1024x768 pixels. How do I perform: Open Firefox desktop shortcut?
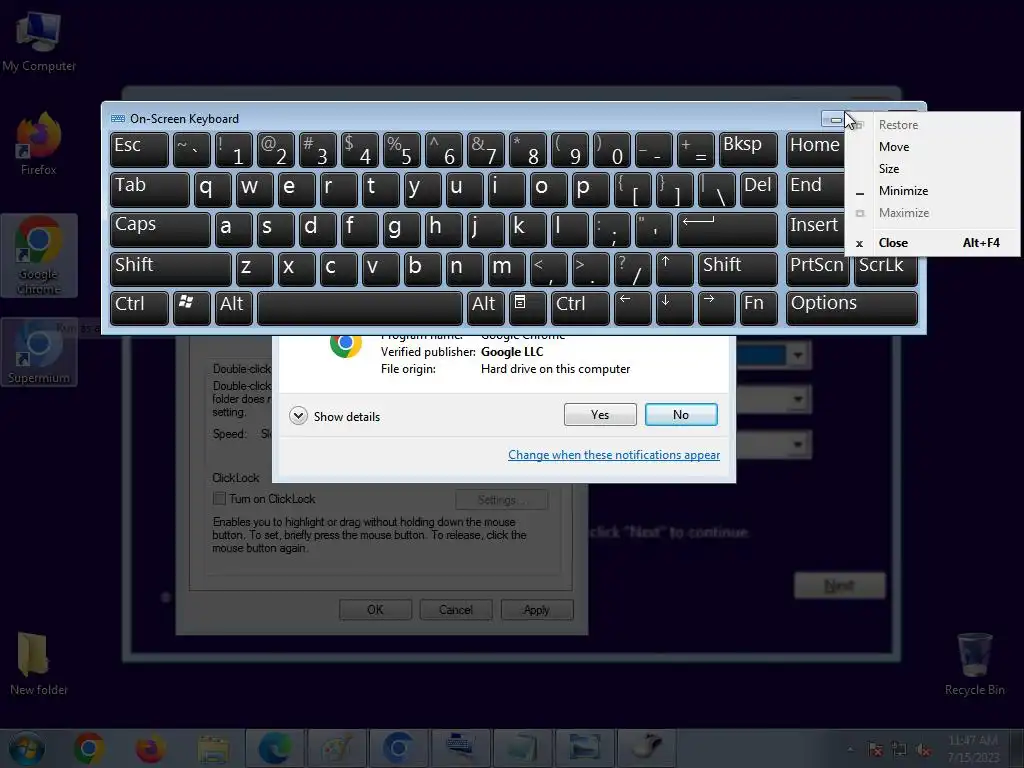point(39,144)
